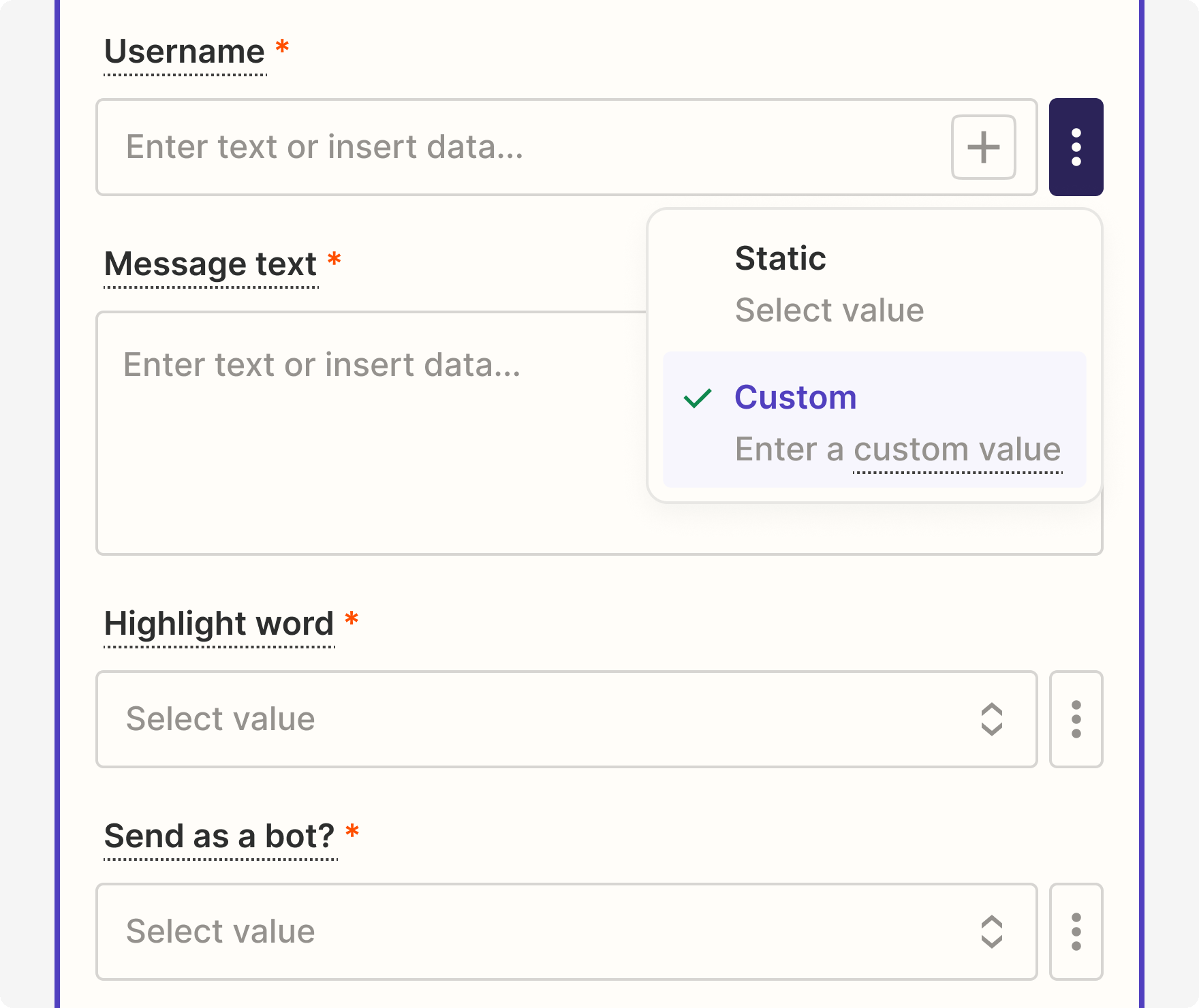Click the plus icon in Username field
This screenshot has height=1008, width=1199.
coord(983,147)
